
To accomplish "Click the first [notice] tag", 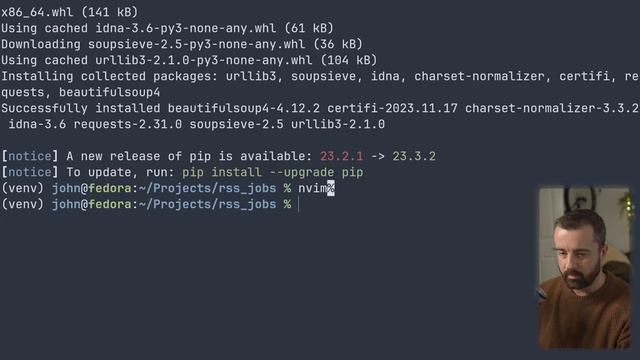I will [x=30, y=156].
